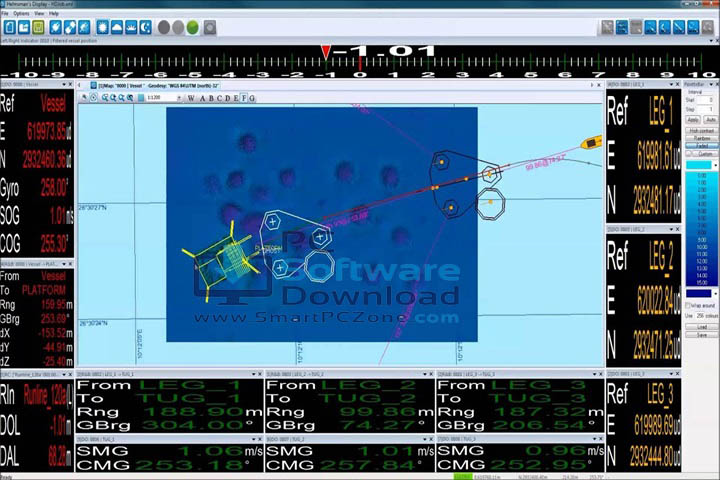Toggle map view preset E

point(236,98)
